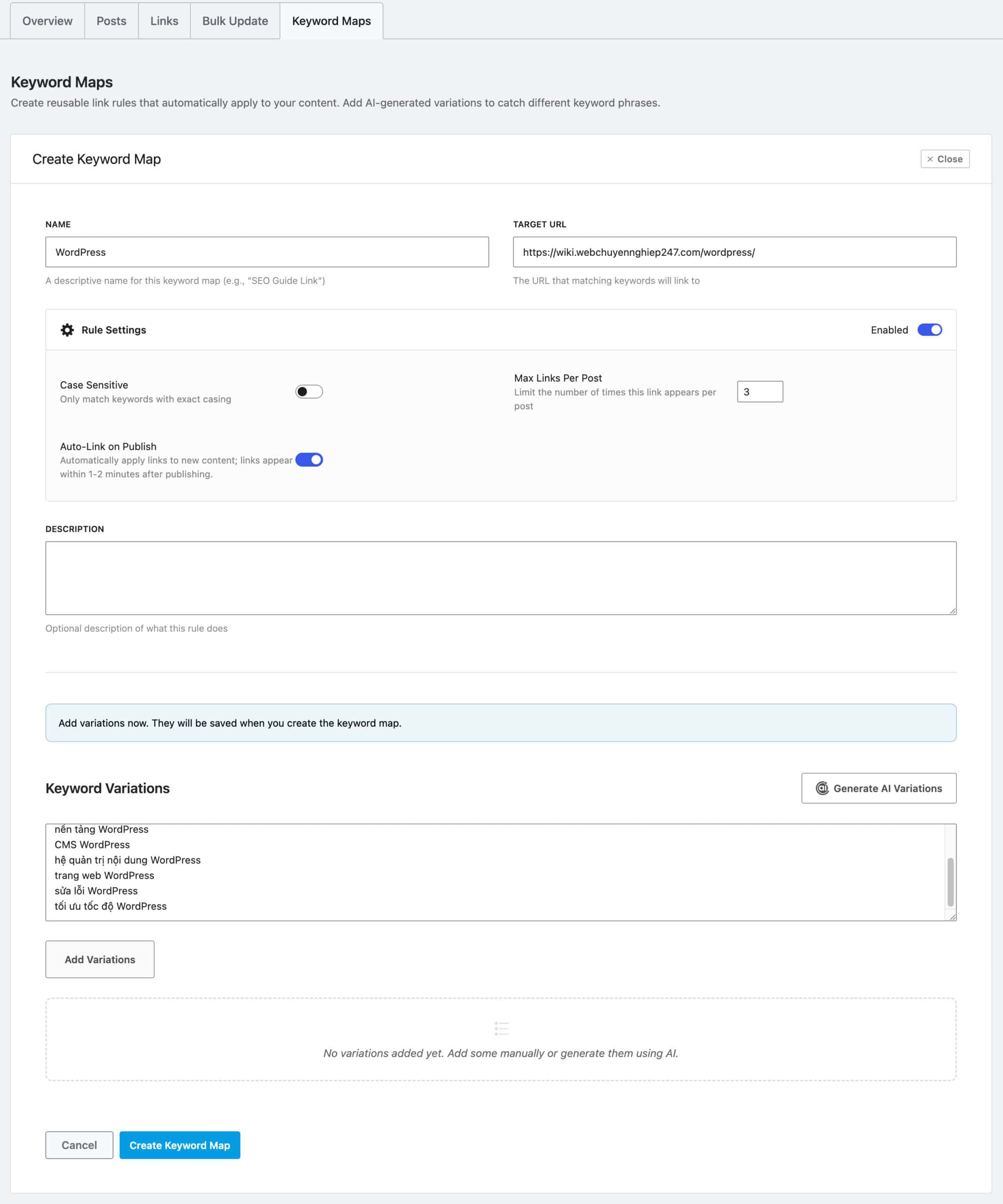Click the 'sửa lỗi WordPress' line
Image resolution: width=1003 pixels, height=1204 pixels.
coord(96,891)
